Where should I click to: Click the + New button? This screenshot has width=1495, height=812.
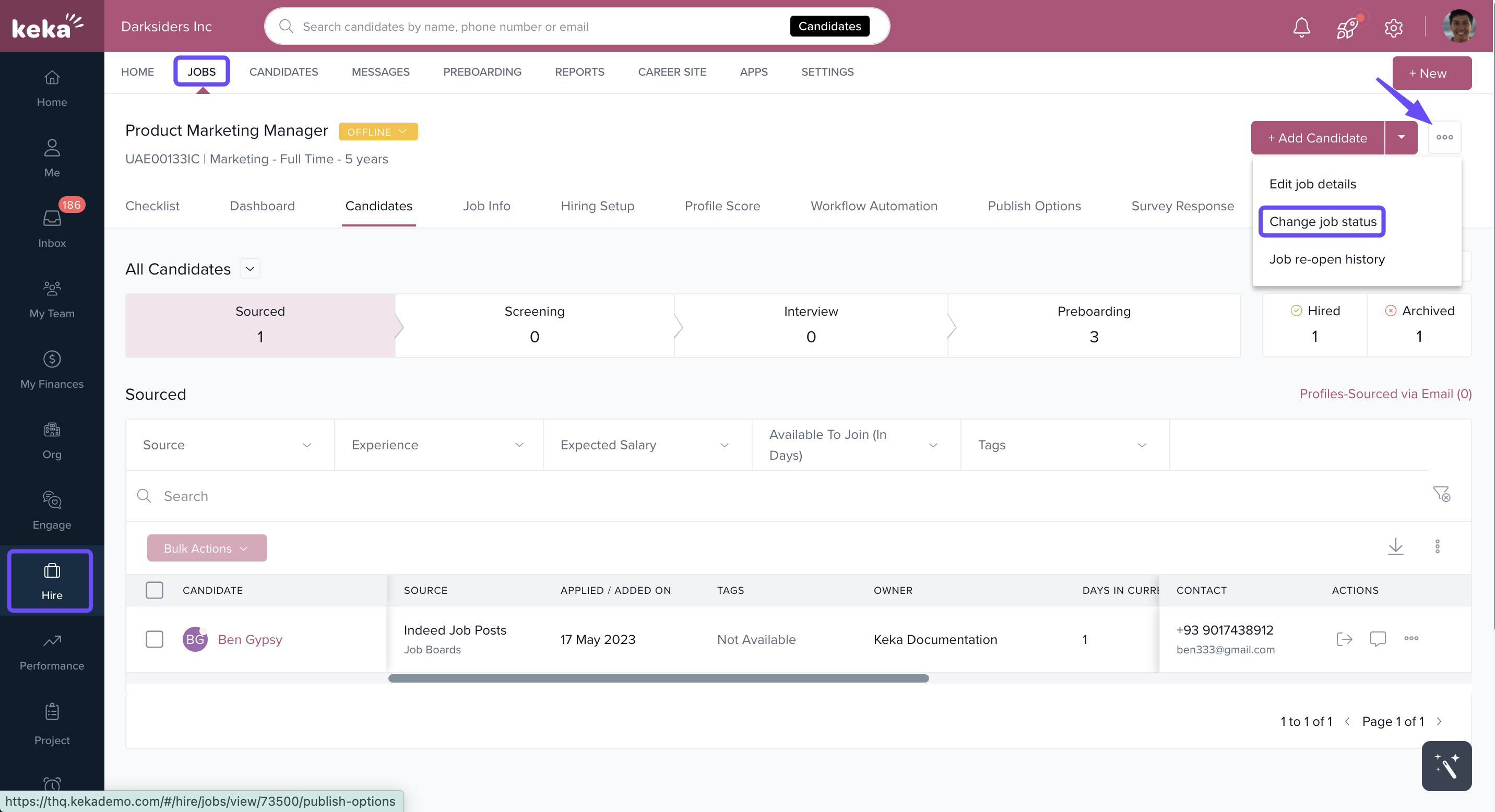click(x=1432, y=73)
